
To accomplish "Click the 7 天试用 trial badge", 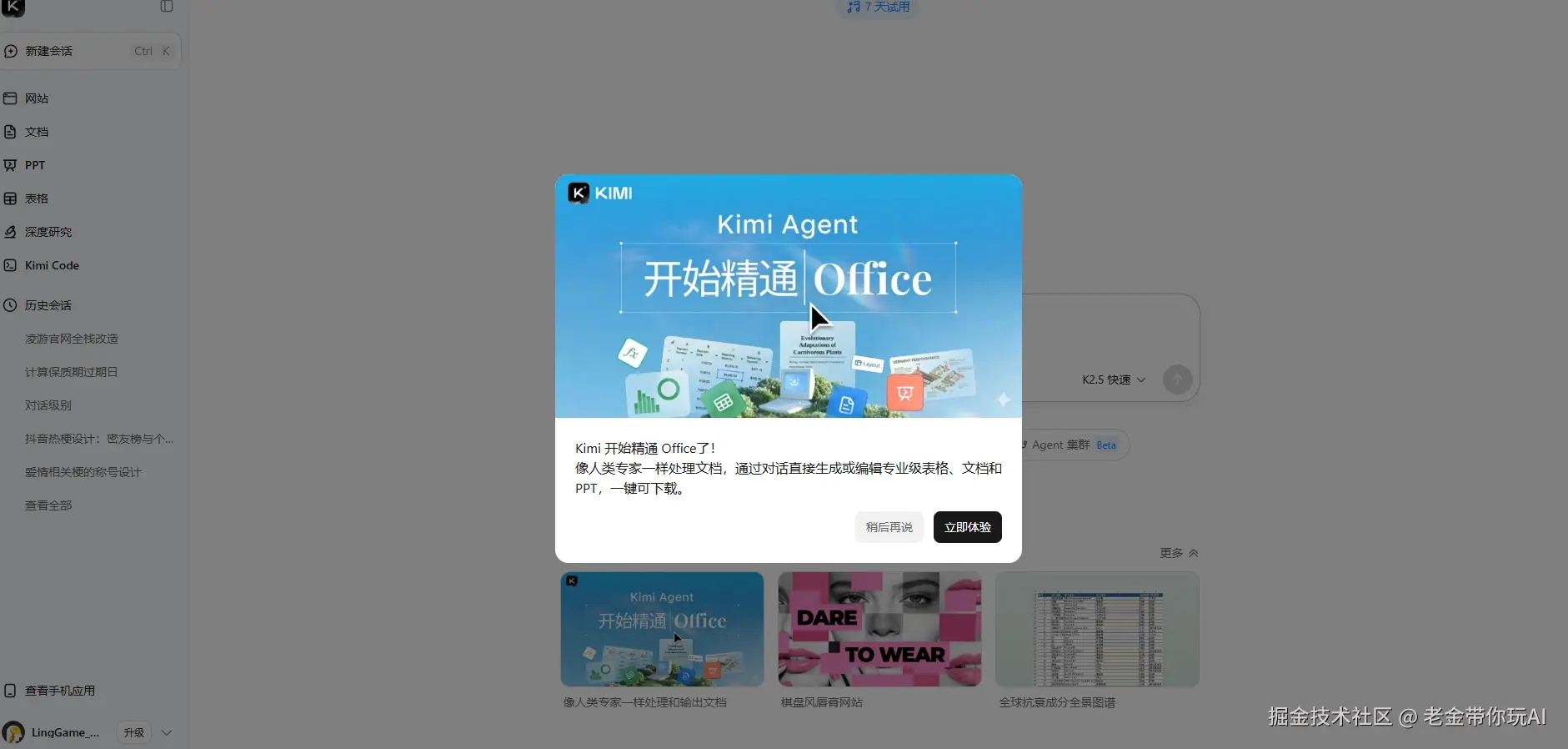I will point(878,7).
